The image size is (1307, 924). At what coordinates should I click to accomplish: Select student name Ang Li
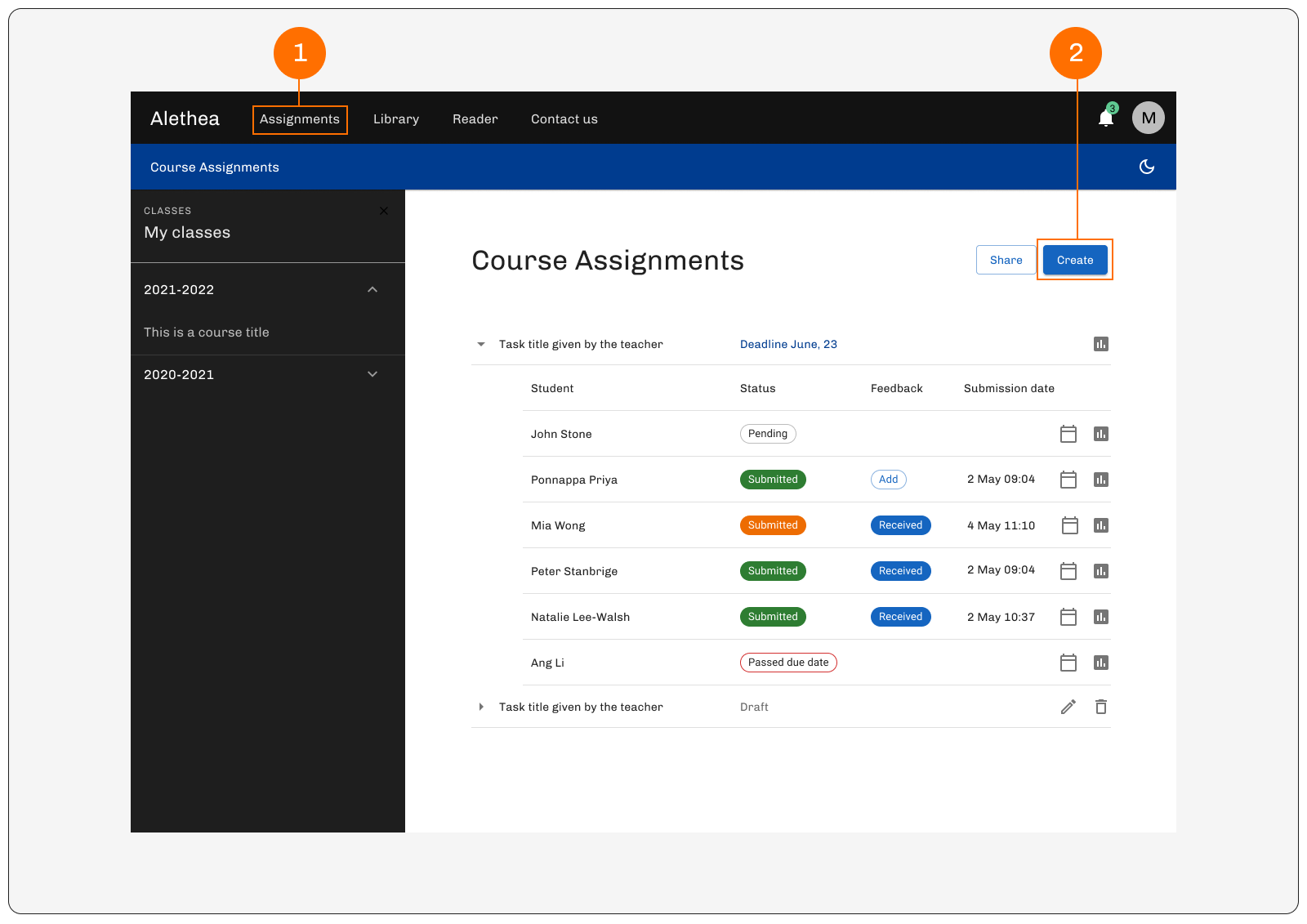[547, 663]
